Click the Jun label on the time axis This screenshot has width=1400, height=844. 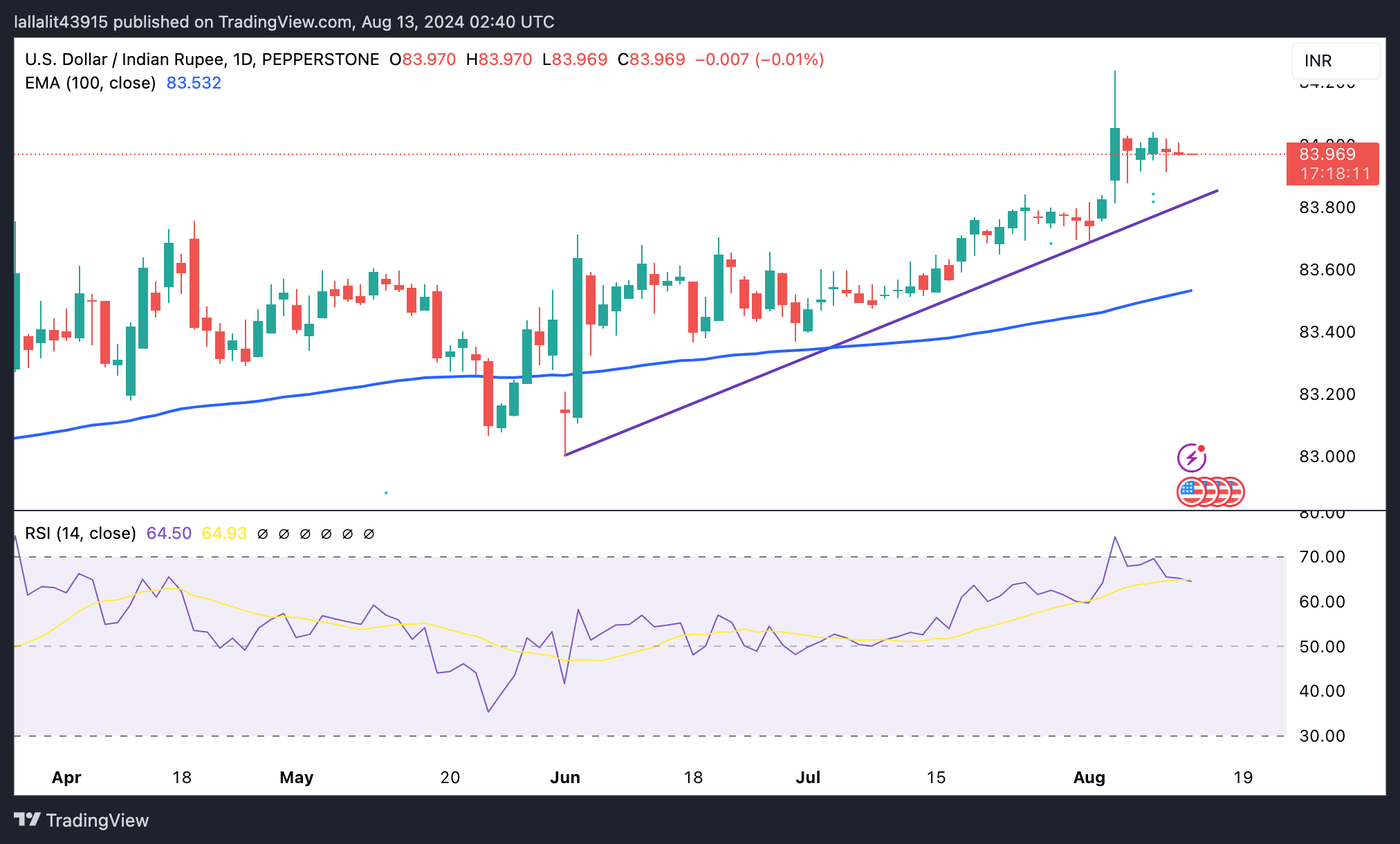coord(564,778)
